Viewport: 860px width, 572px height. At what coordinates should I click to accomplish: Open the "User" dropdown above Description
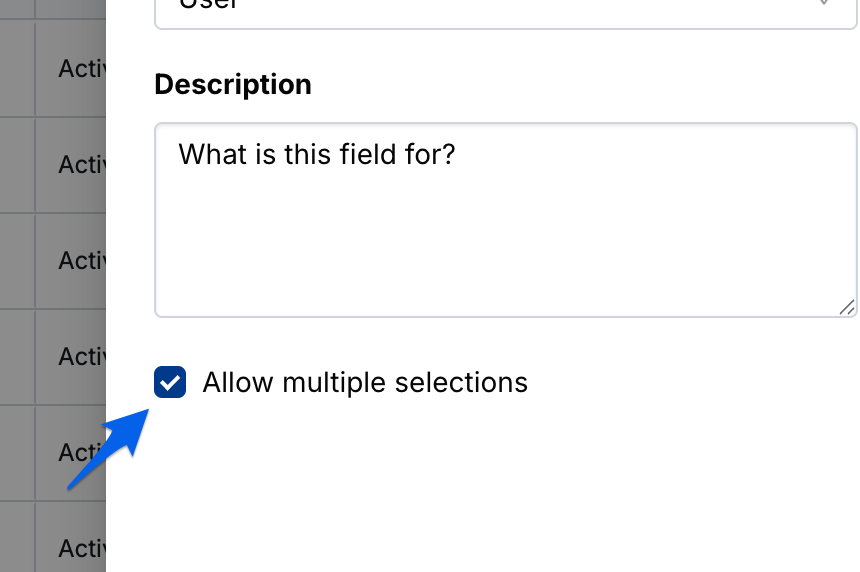(x=505, y=10)
